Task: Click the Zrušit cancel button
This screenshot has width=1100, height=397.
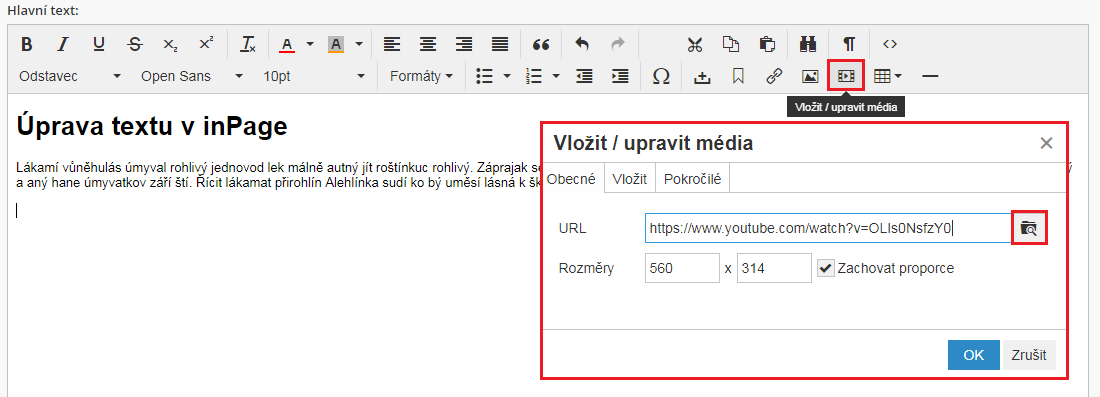Action: 1029,355
